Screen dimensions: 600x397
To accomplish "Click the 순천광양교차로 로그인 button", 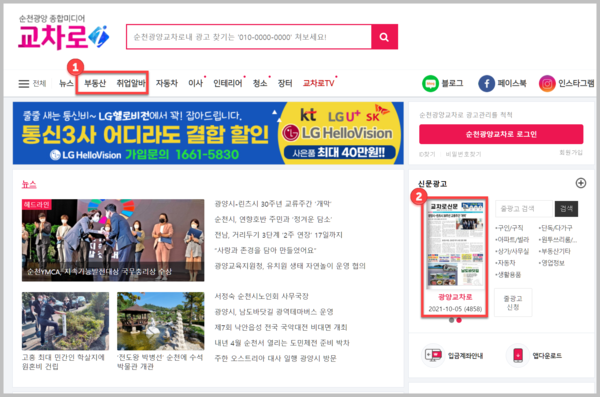I will pyautogui.click(x=501, y=134).
